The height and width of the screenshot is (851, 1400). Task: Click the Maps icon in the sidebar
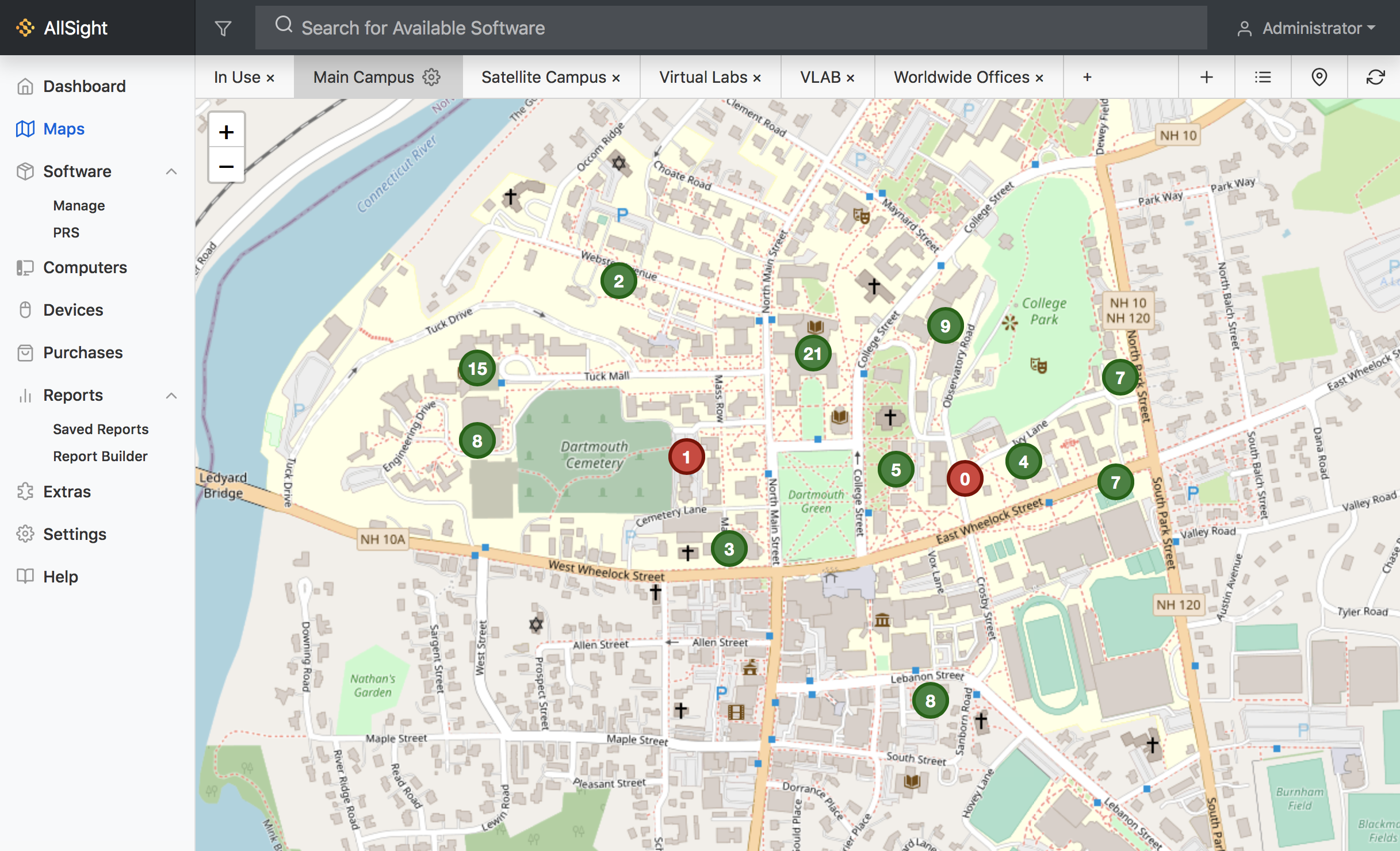(x=24, y=129)
